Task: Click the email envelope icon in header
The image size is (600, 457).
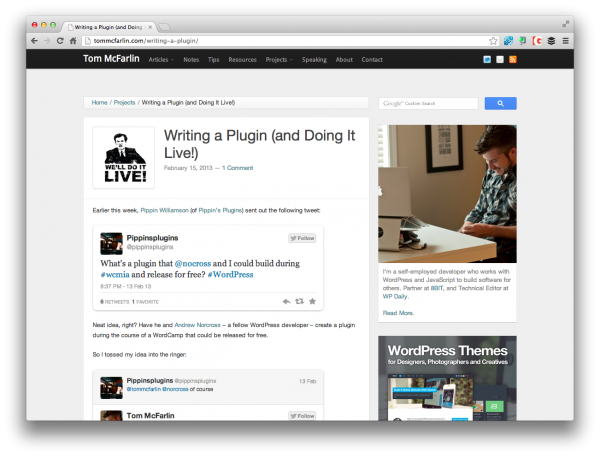Action: click(500, 59)
